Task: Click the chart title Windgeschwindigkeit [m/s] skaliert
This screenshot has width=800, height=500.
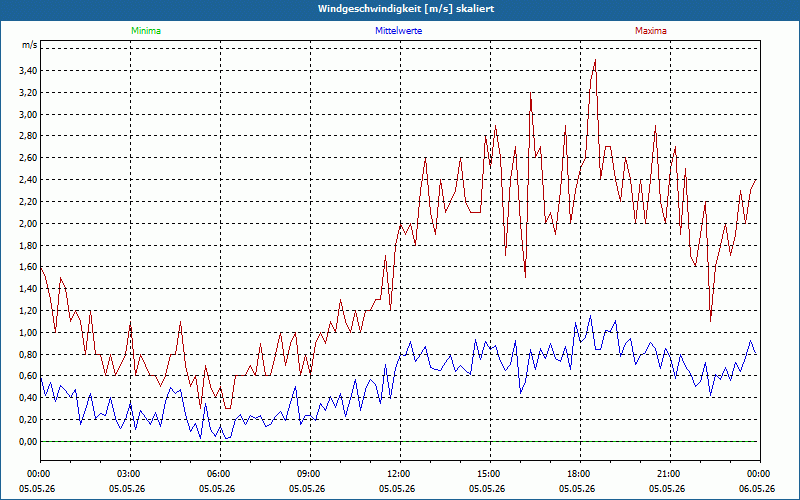Action: (406, 9)
